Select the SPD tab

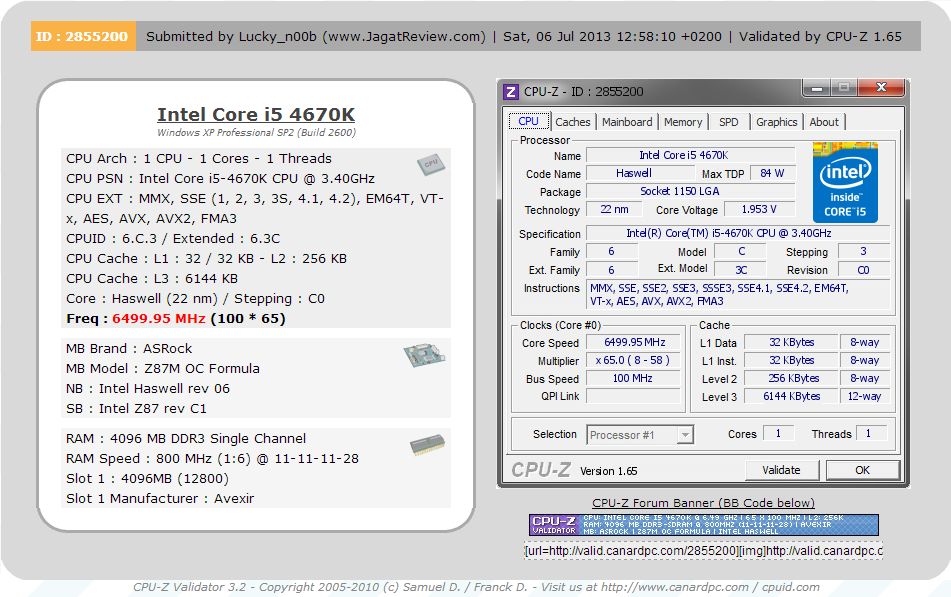(x=729, y=122)
